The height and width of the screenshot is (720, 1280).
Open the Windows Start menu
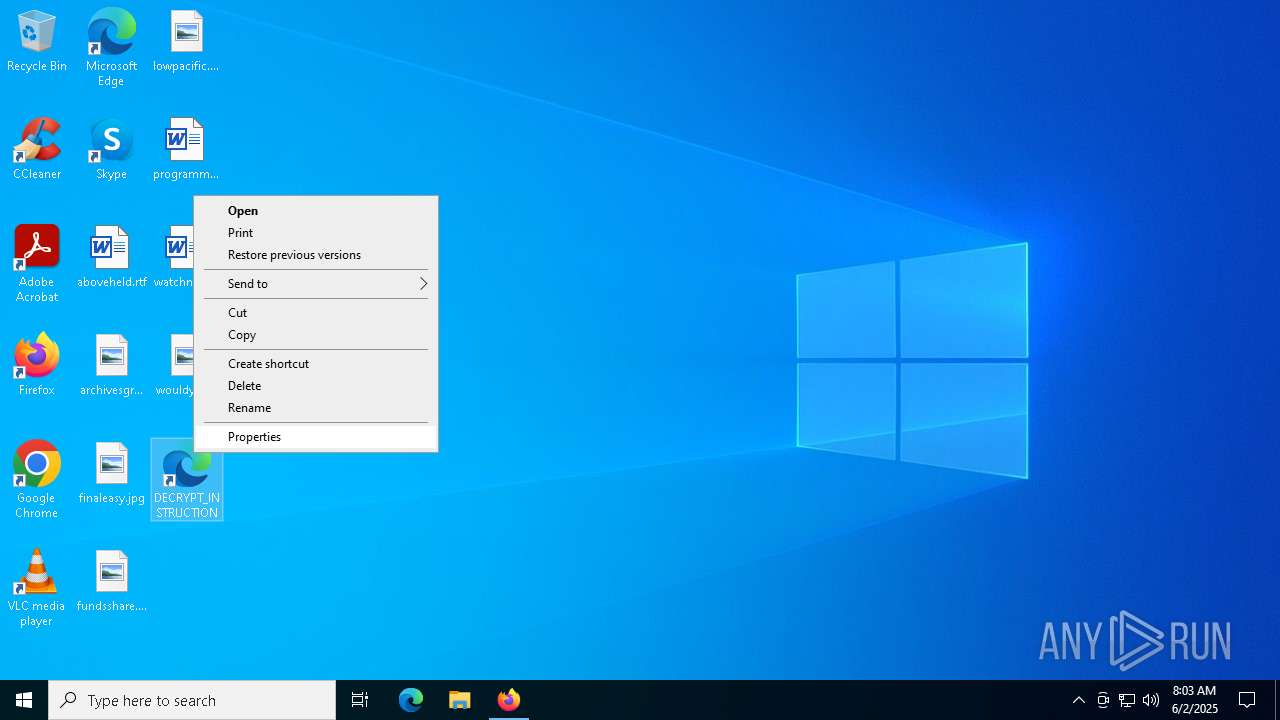pyautogui.click(x=24, y=700)
